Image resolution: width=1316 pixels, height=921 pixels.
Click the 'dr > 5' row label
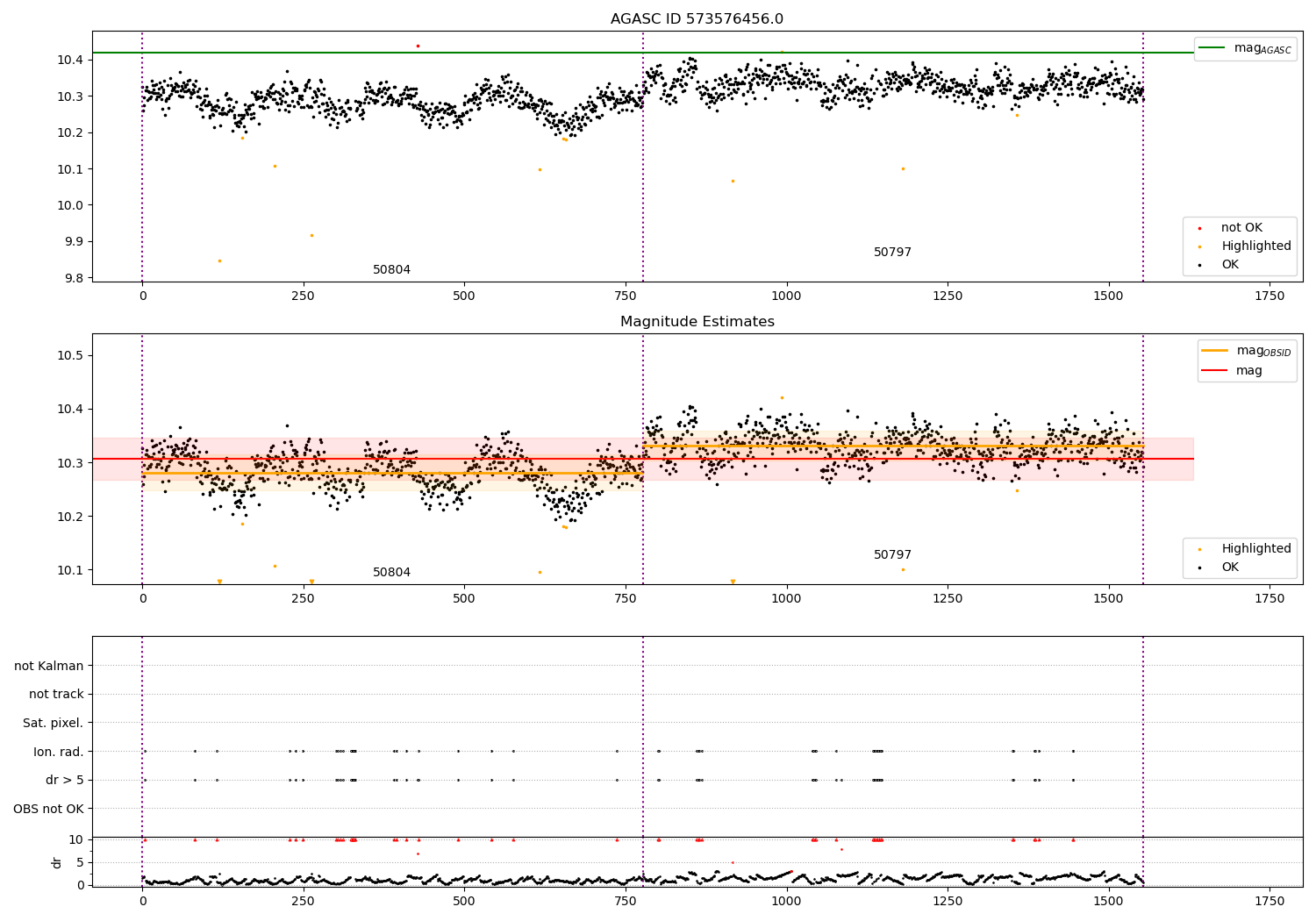click(x=65, y=781)
